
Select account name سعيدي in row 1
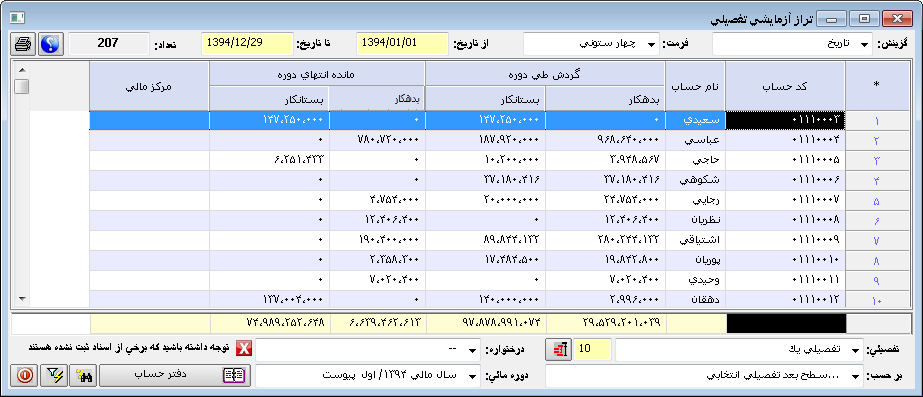pyautogui.click(x=695, y=121)
